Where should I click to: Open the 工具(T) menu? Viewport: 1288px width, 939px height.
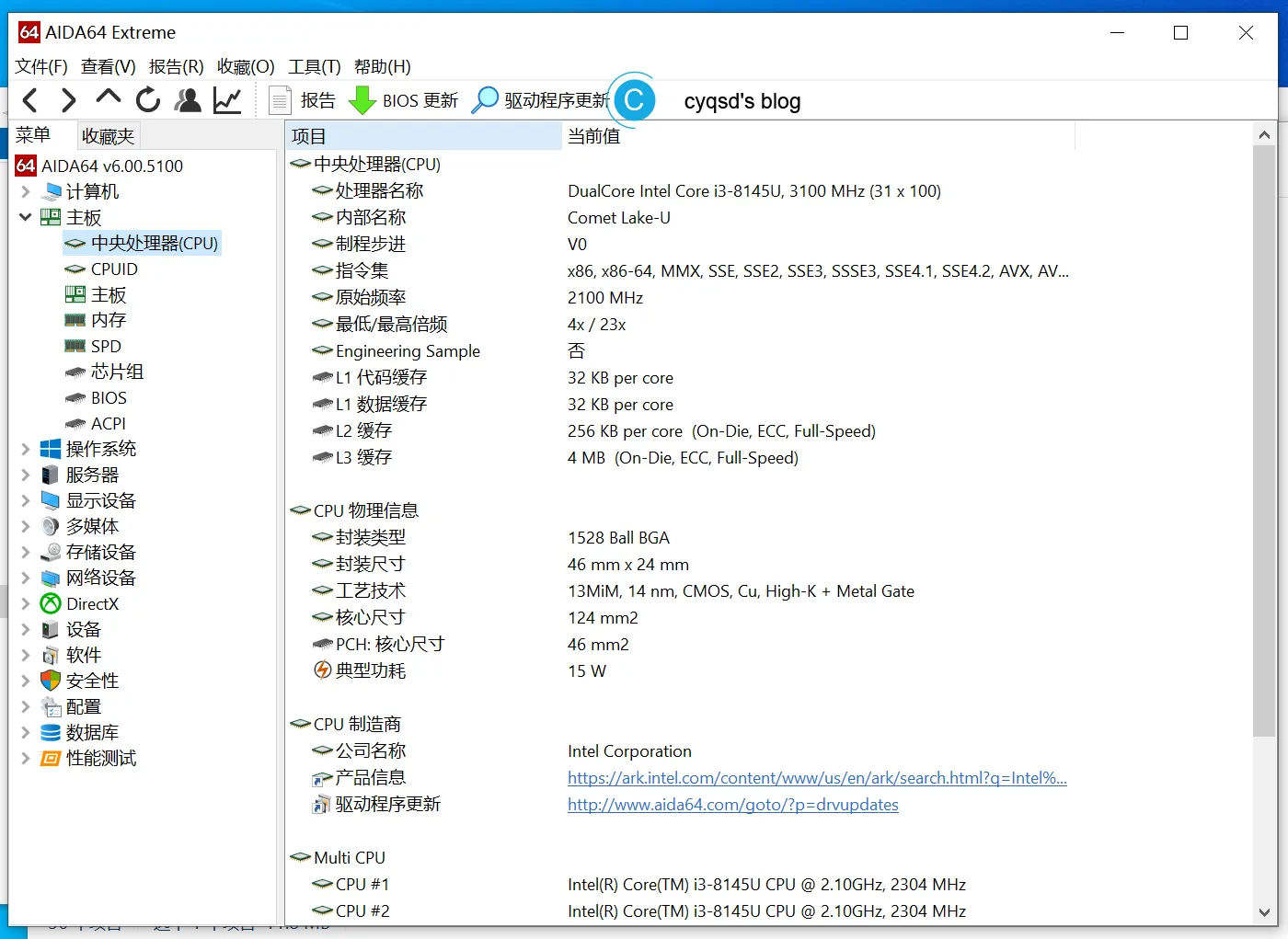[x=314, y=67]
